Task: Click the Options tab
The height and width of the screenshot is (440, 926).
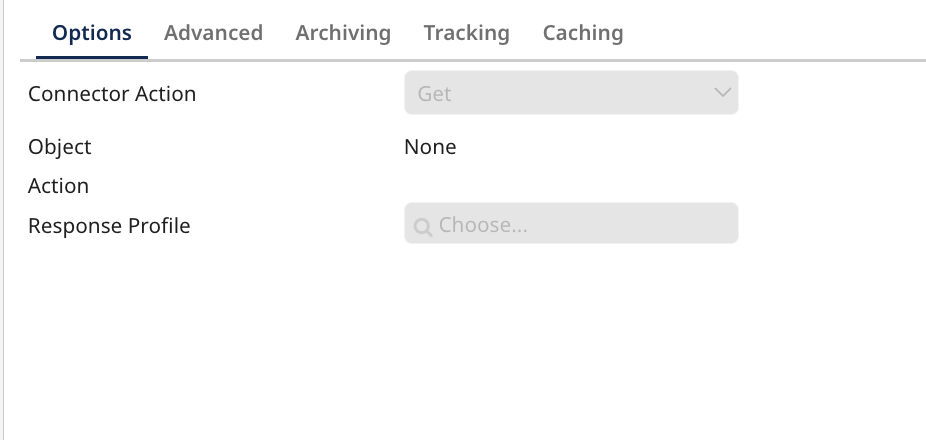Action: (x=92, y=32)
